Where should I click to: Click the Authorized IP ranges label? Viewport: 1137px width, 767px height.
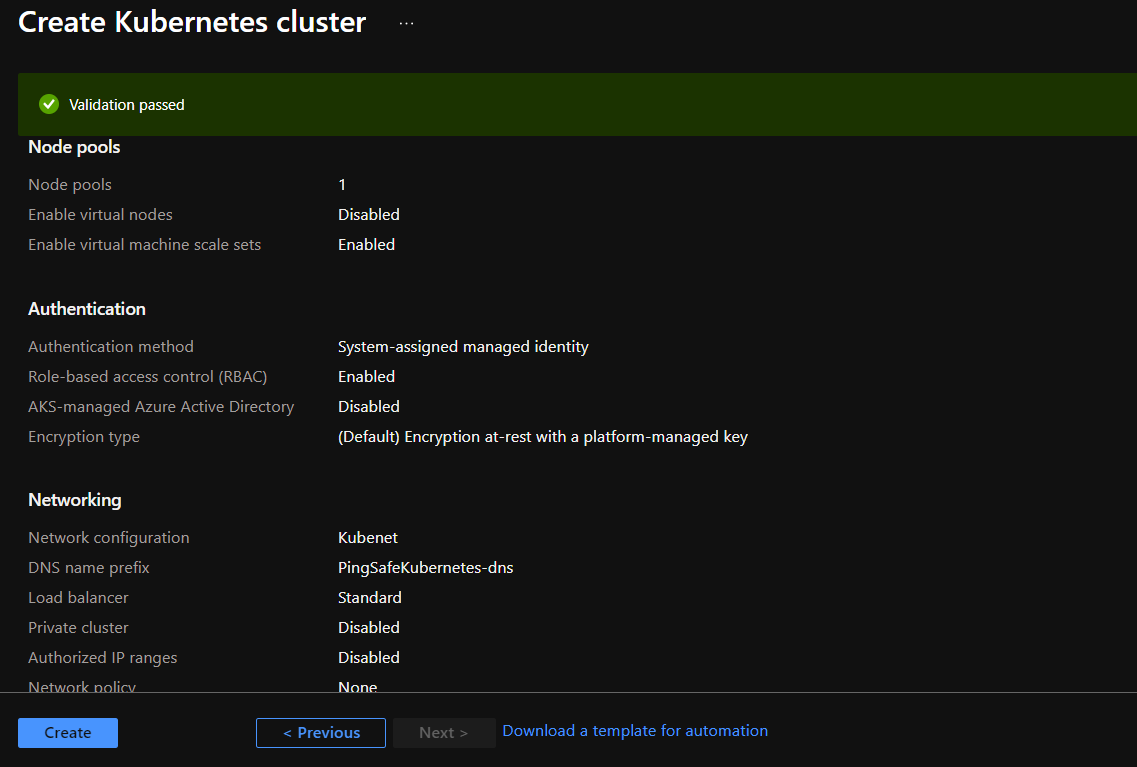[x=103, y=658]
